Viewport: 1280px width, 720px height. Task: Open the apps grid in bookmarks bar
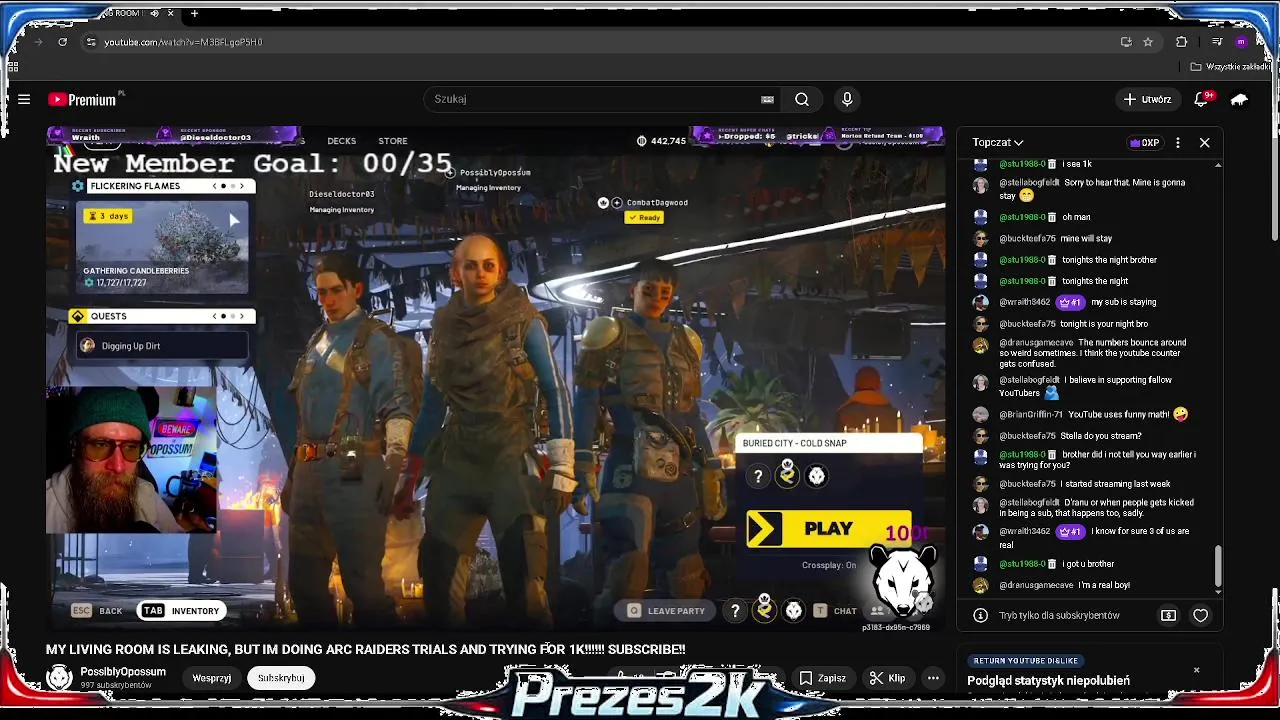click(x=12, y=67)
